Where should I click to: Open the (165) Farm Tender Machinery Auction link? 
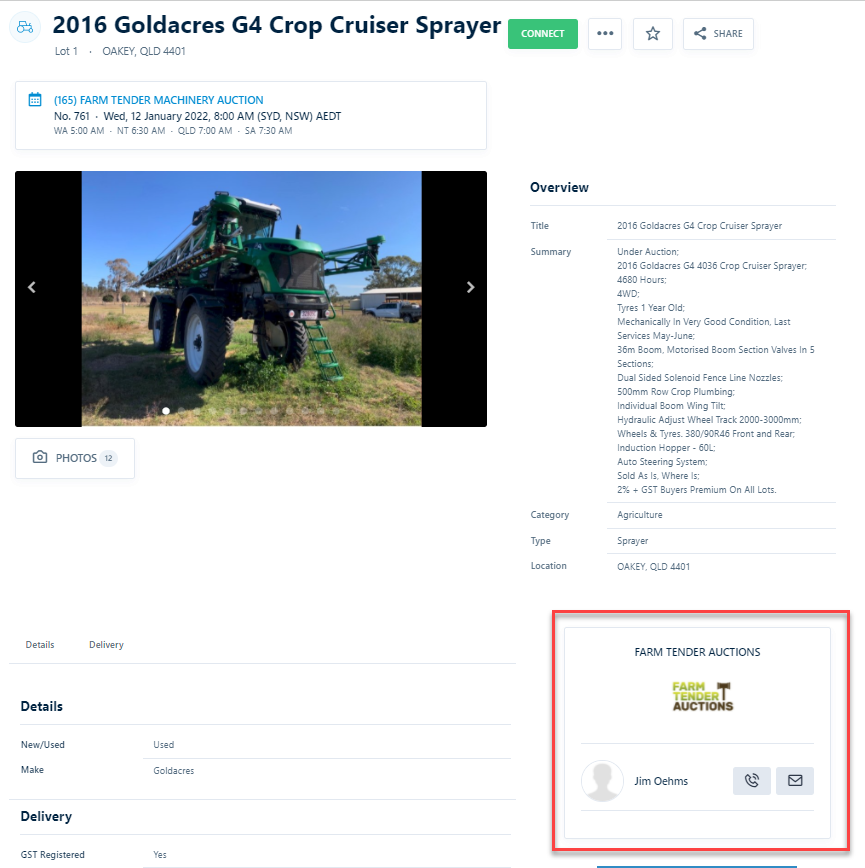tap(158, 100)
